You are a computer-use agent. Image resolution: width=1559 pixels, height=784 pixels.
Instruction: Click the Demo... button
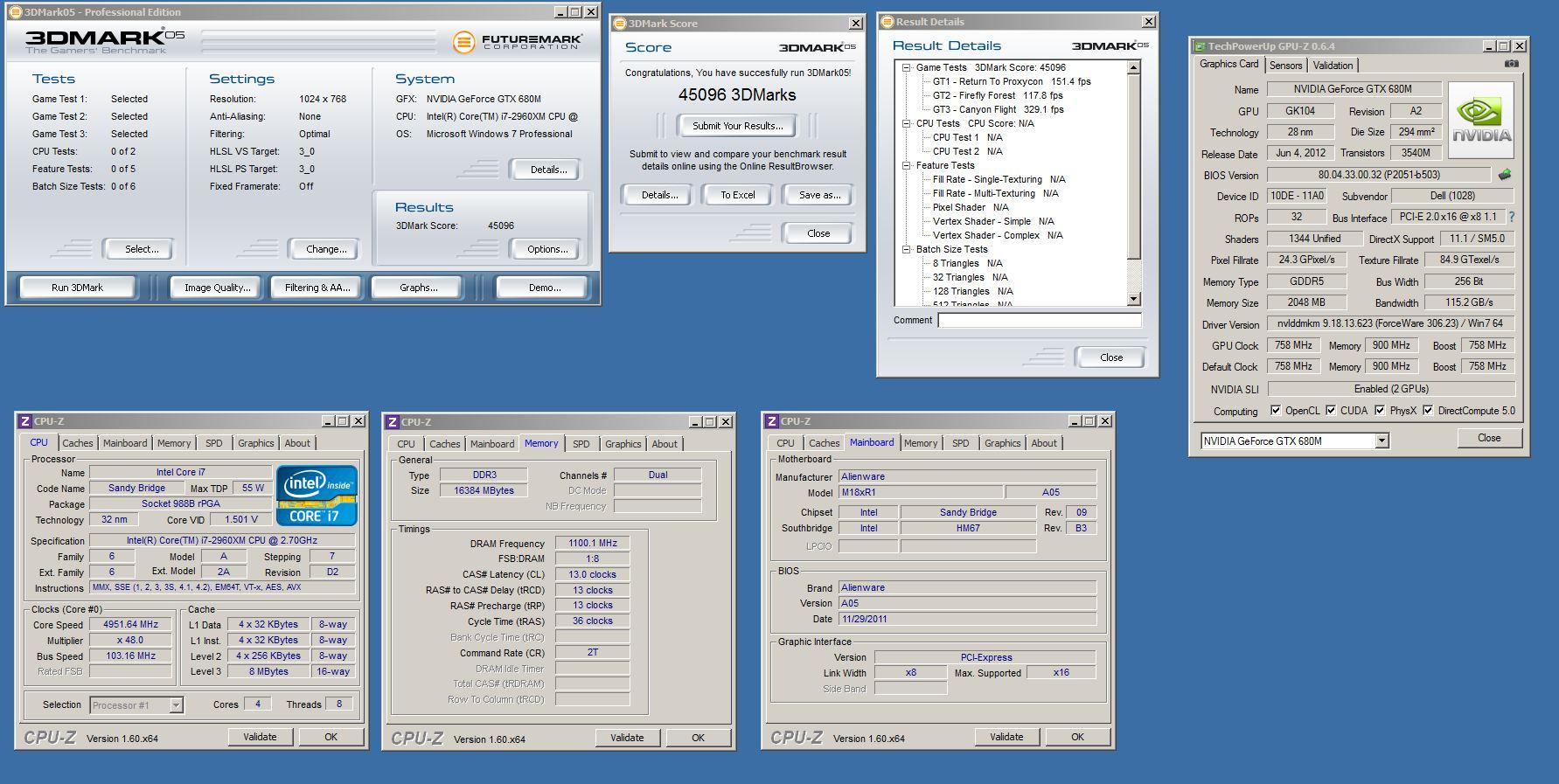point(545,288)
